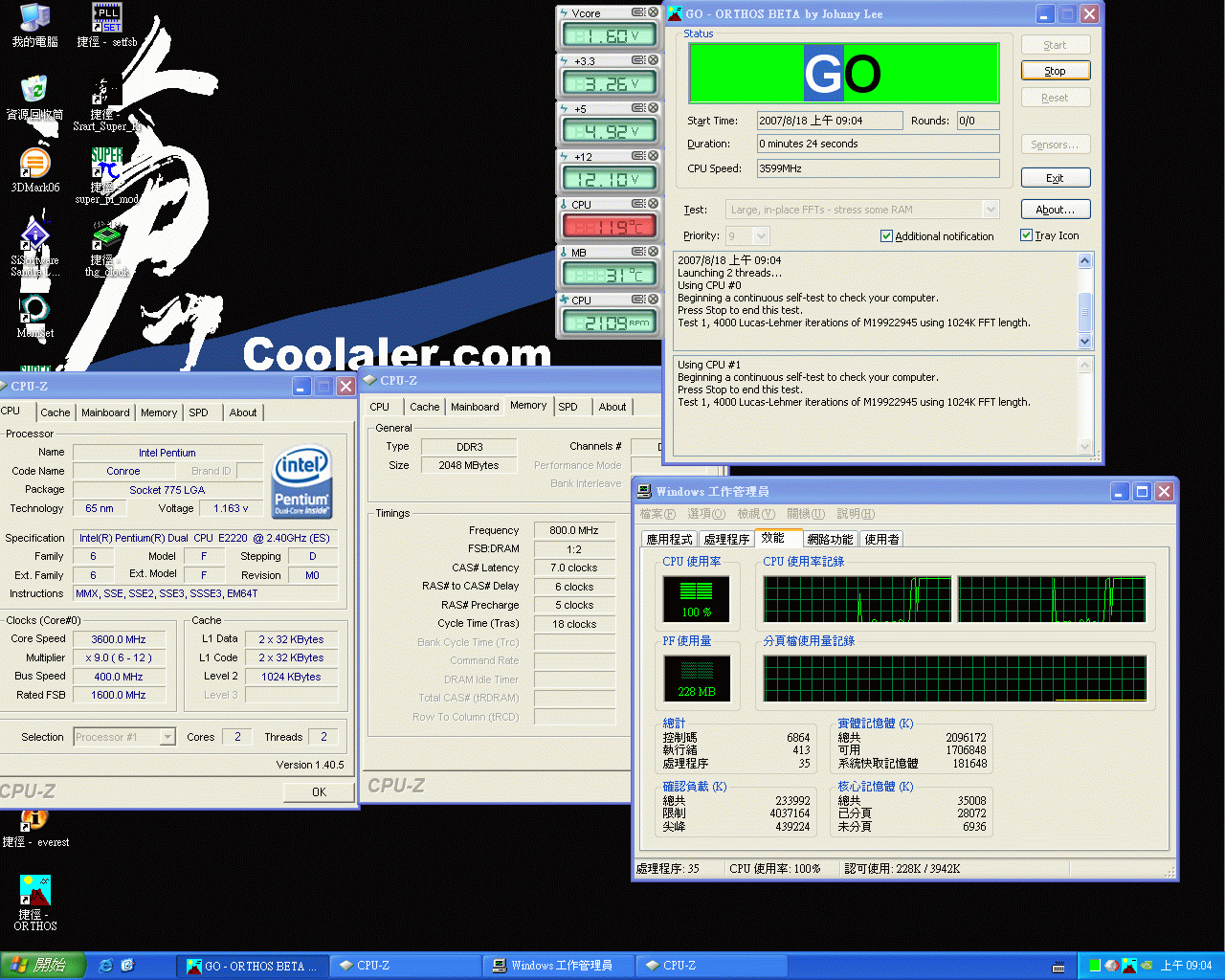Click the up arrow of the CPU #0 log scrollbar

tap(1084, 260)
